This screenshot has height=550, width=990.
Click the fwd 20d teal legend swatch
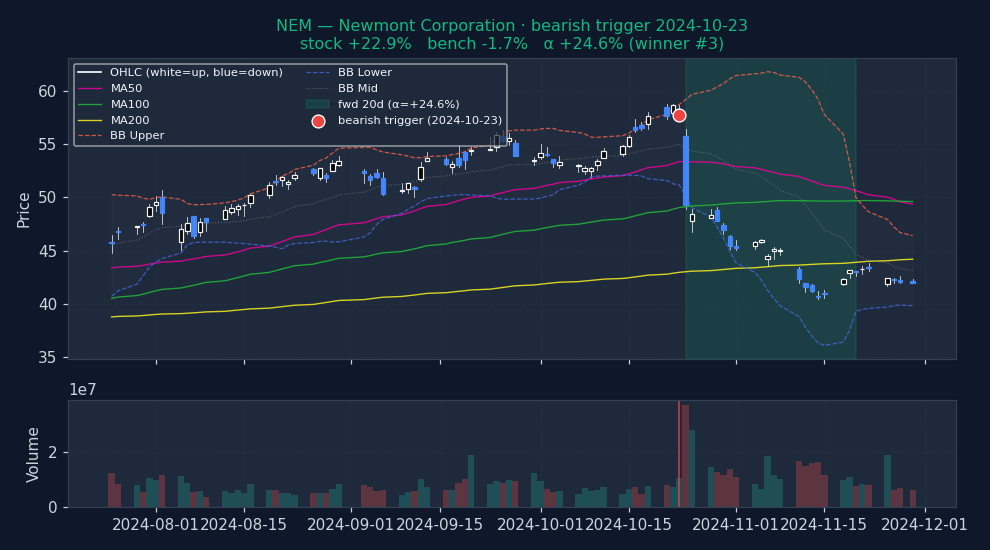point(318,104)
